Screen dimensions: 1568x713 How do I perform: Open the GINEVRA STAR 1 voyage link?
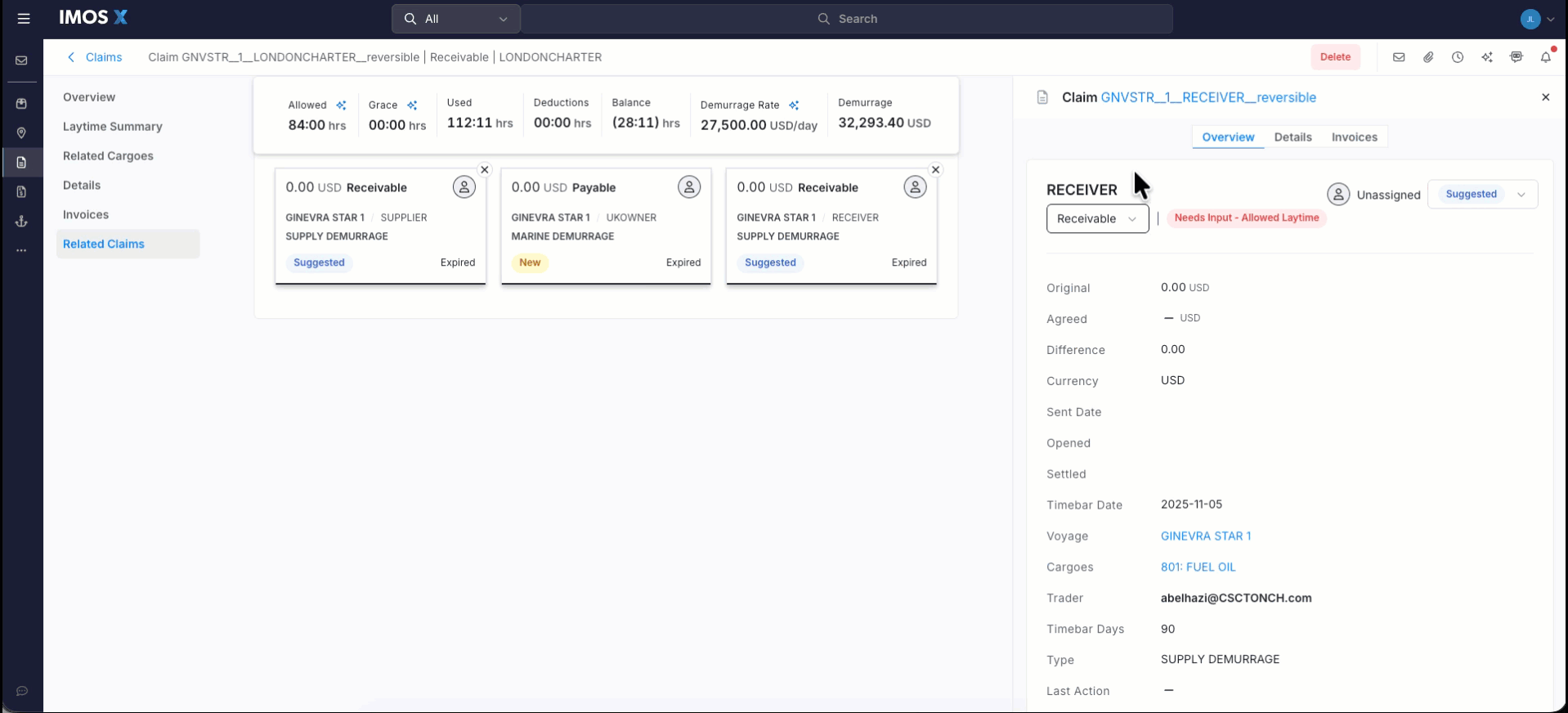click(1206, 536)
